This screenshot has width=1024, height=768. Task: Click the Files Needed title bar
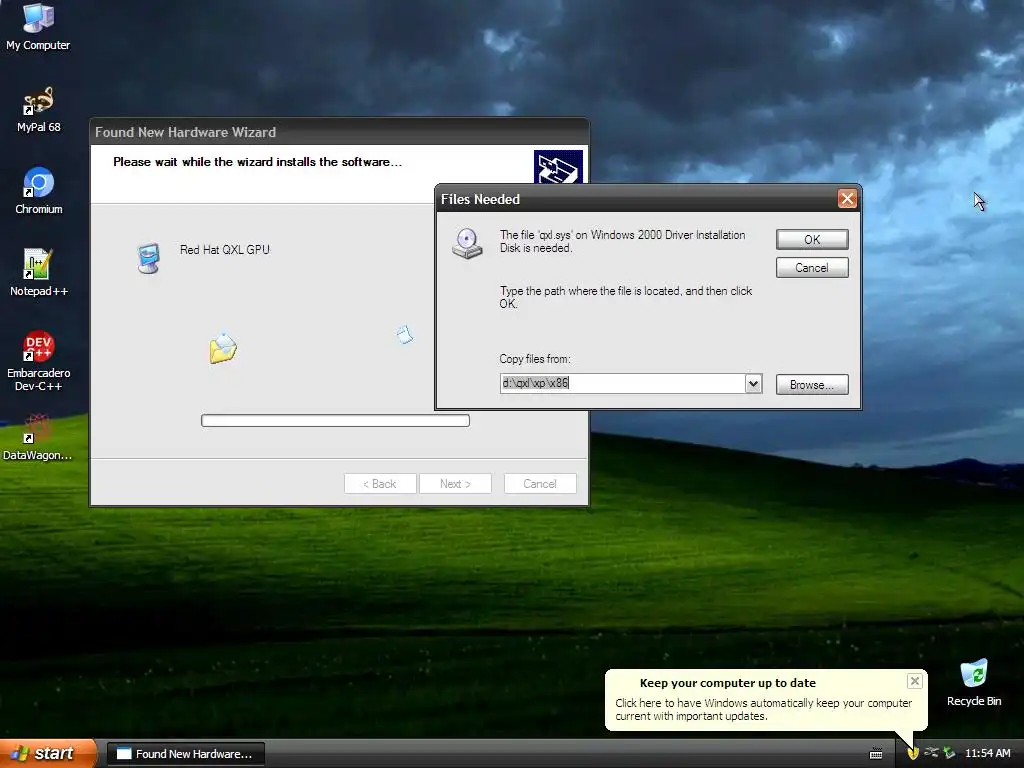(636, 199)
